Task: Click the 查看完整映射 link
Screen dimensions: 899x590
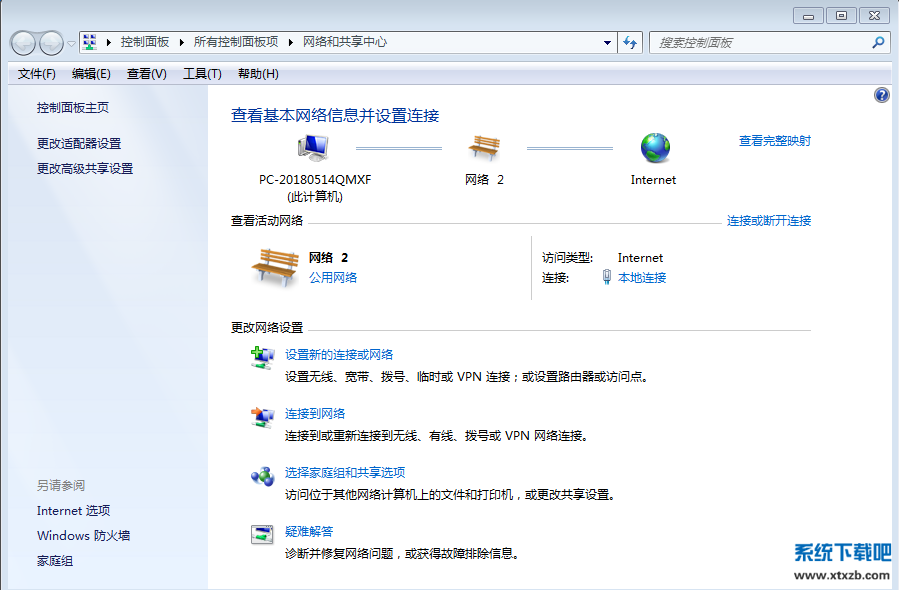Action: (x=774, y=141)
